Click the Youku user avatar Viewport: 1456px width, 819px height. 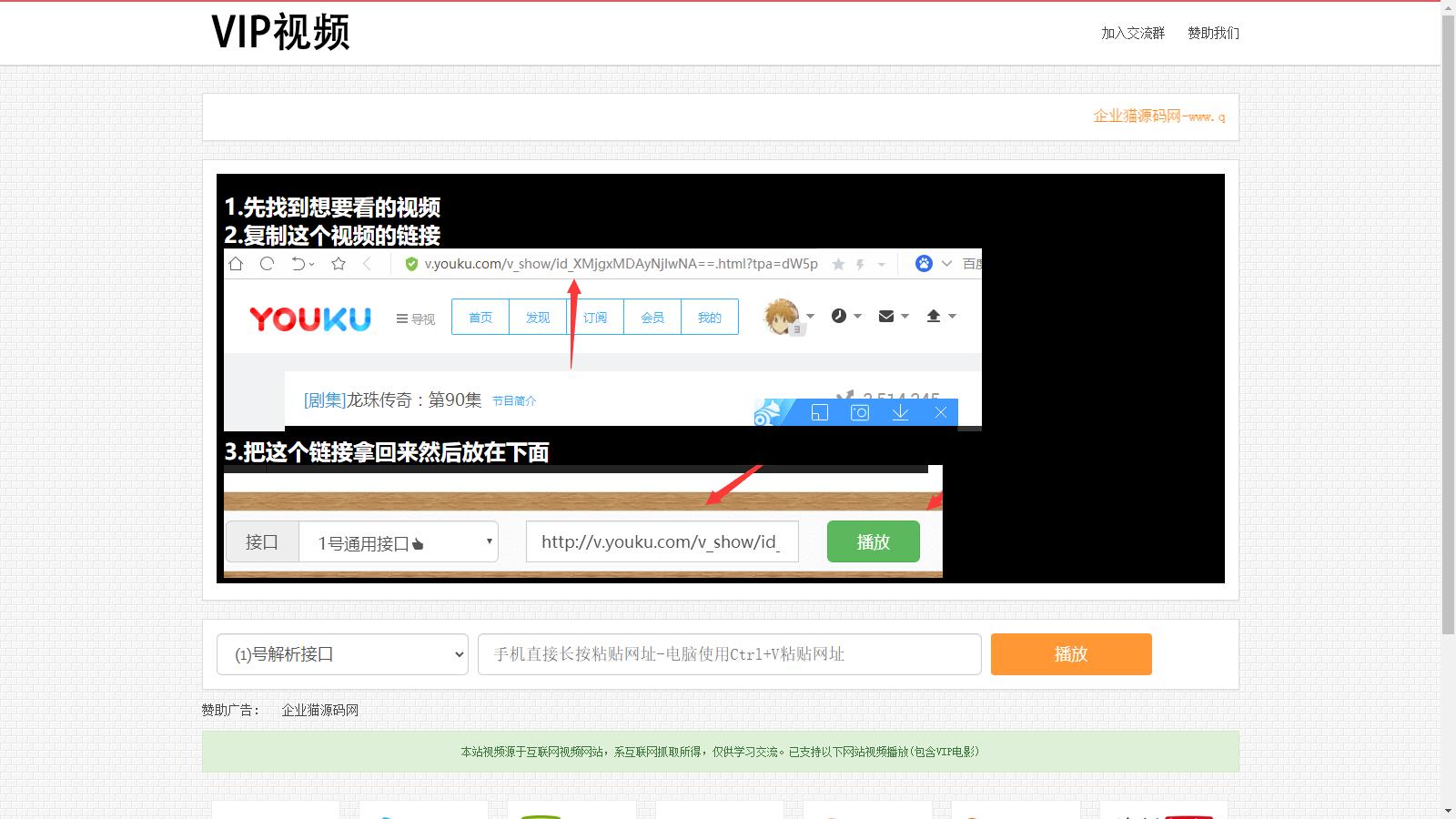781,317
